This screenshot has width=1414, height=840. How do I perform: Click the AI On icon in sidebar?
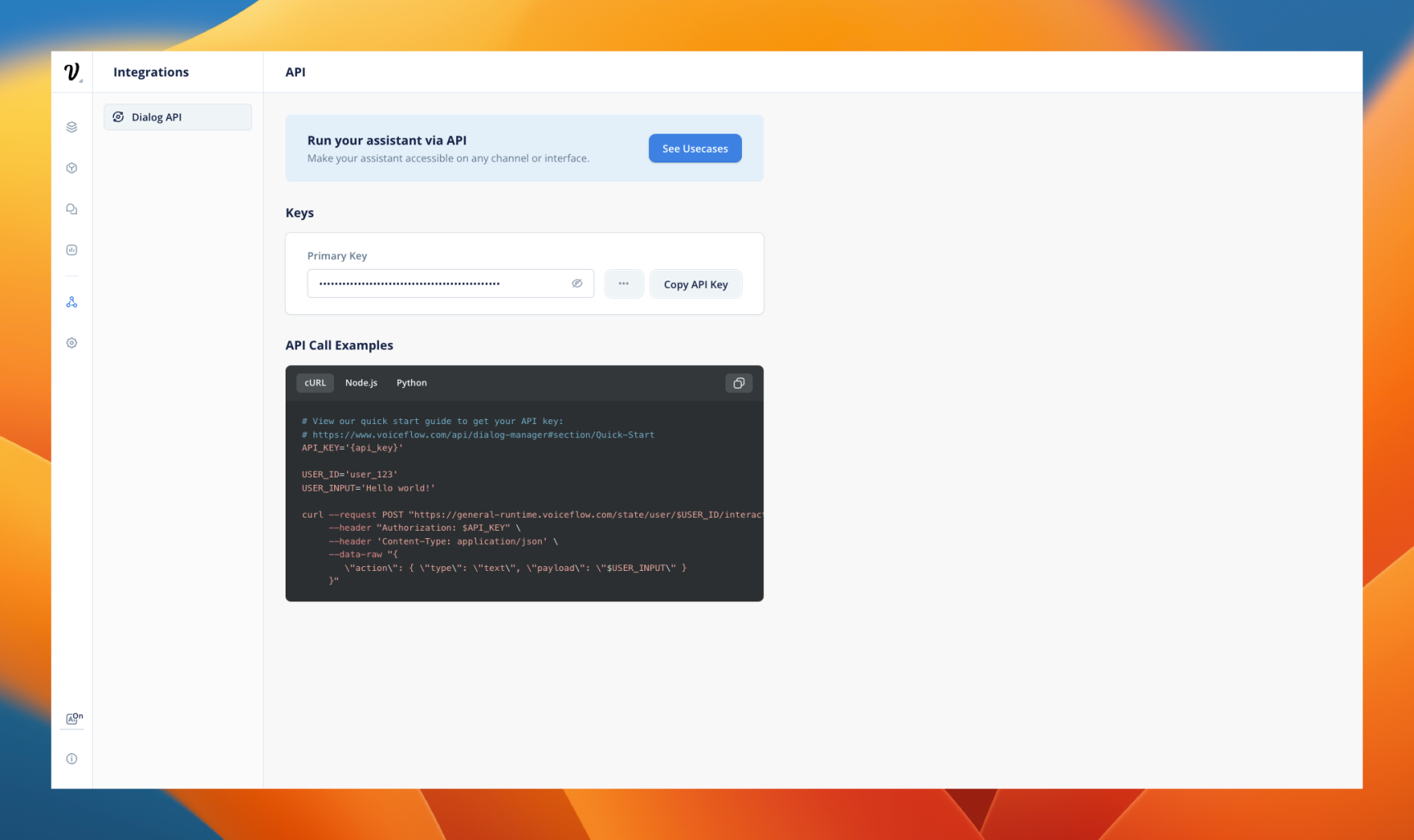tap(74, 719)
